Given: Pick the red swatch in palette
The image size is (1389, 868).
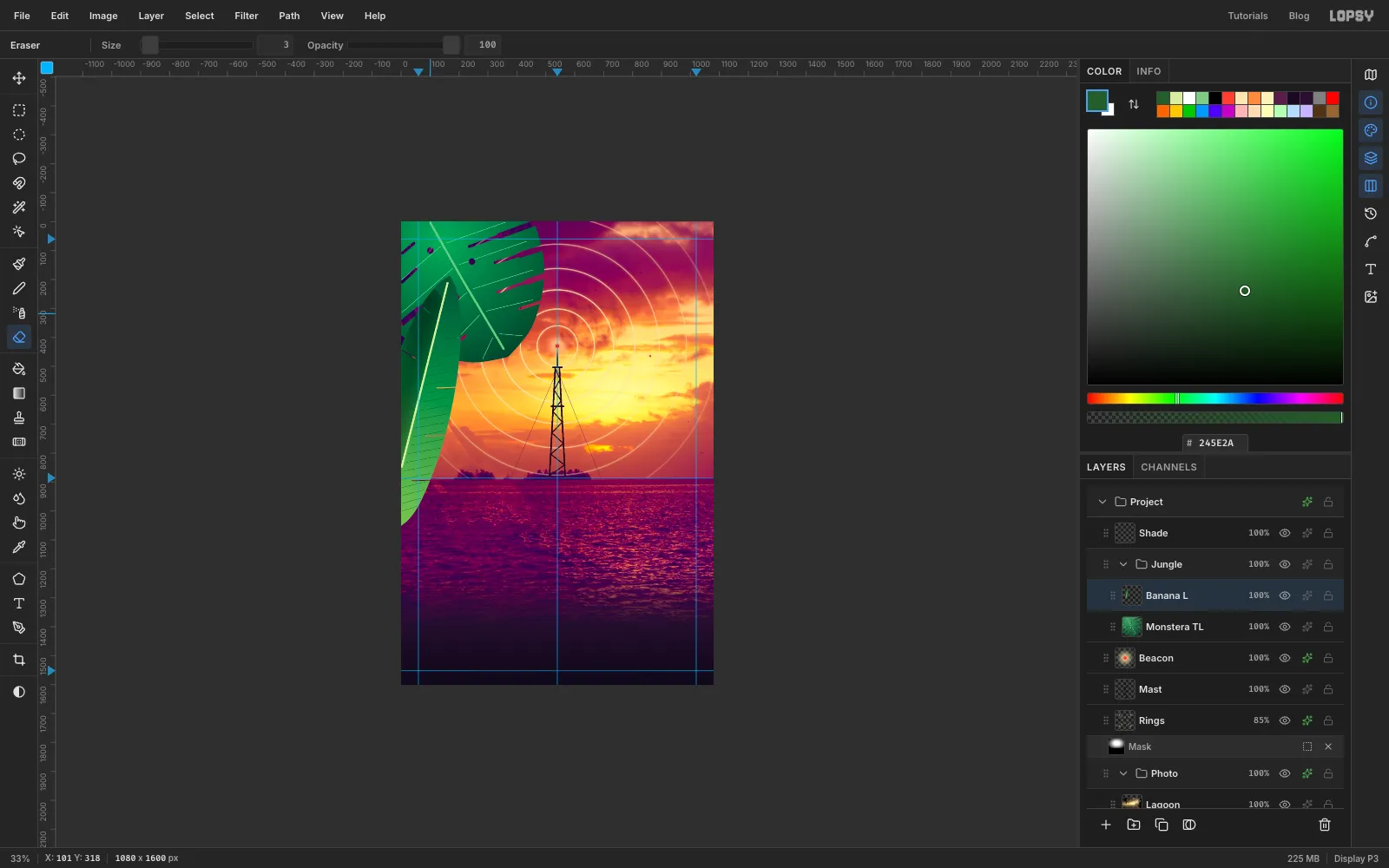Looking at the screenshot, I should [x=1333, y=98].
